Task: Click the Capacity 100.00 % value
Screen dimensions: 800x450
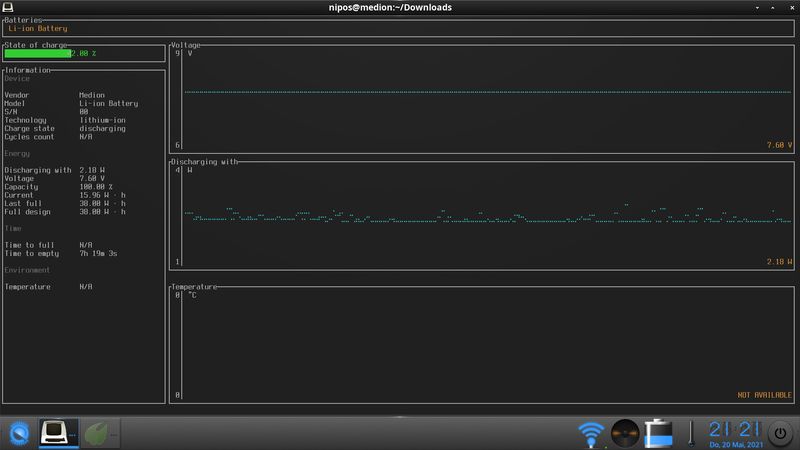Action: pyautogui.click(x=96, y=187)
